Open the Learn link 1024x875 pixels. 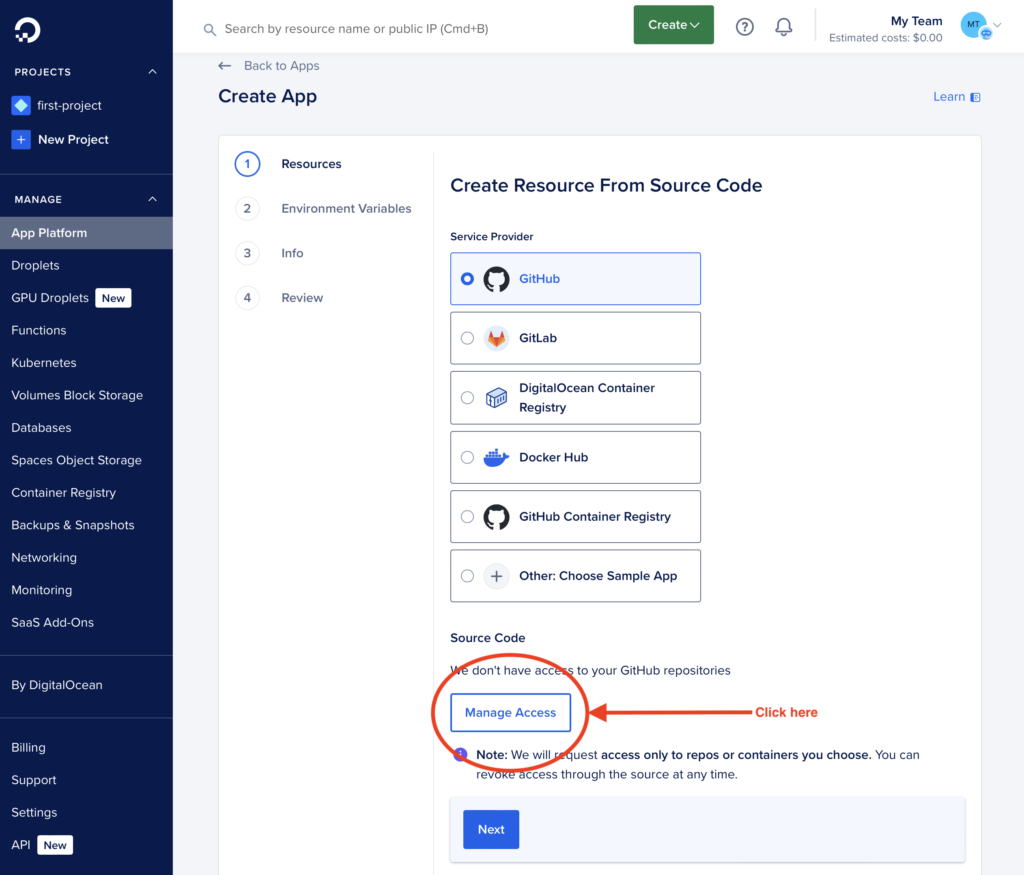coord(949,97)
